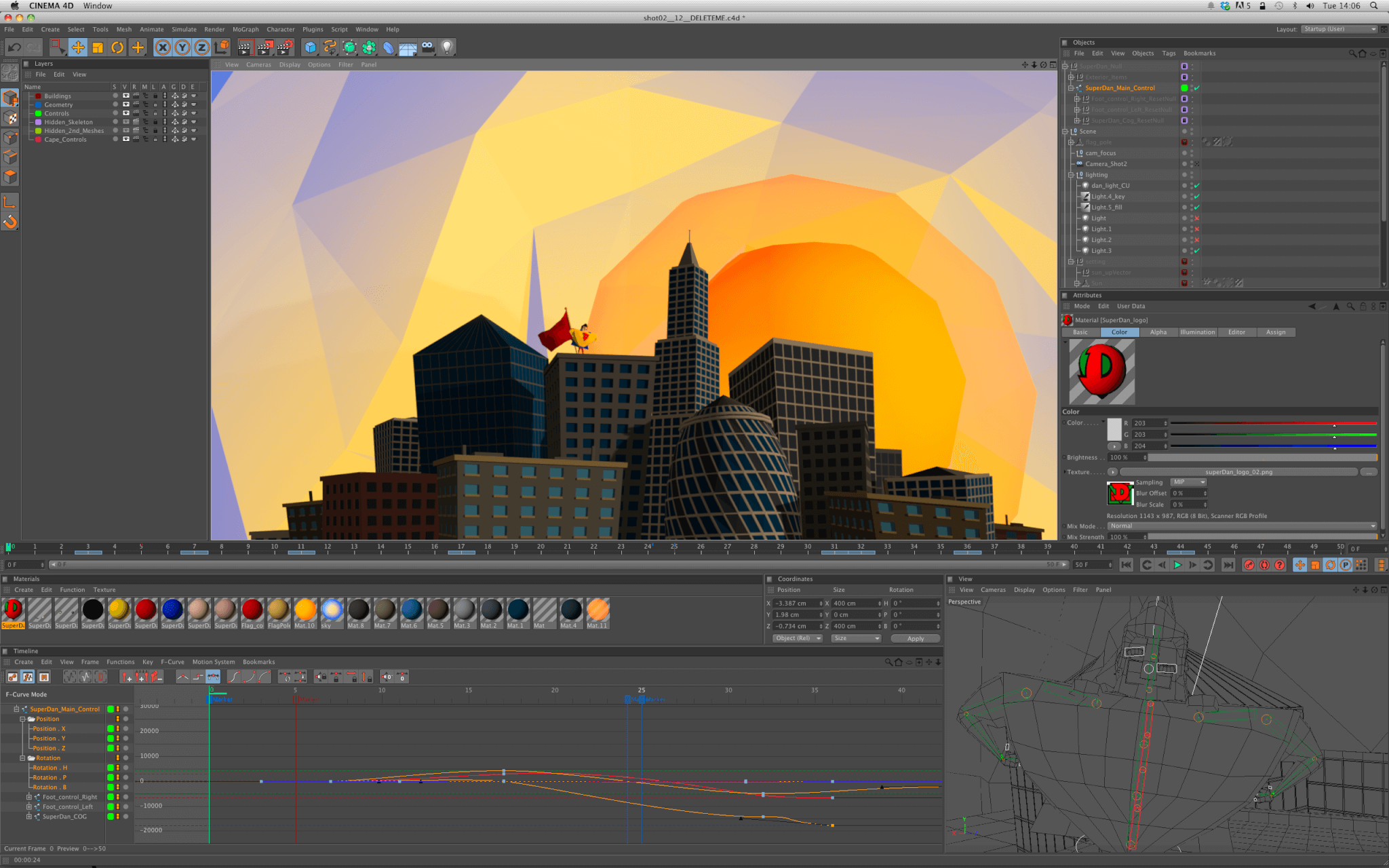
Task: Open Edit Render Settings icon
Action: [x=285, y=47]
